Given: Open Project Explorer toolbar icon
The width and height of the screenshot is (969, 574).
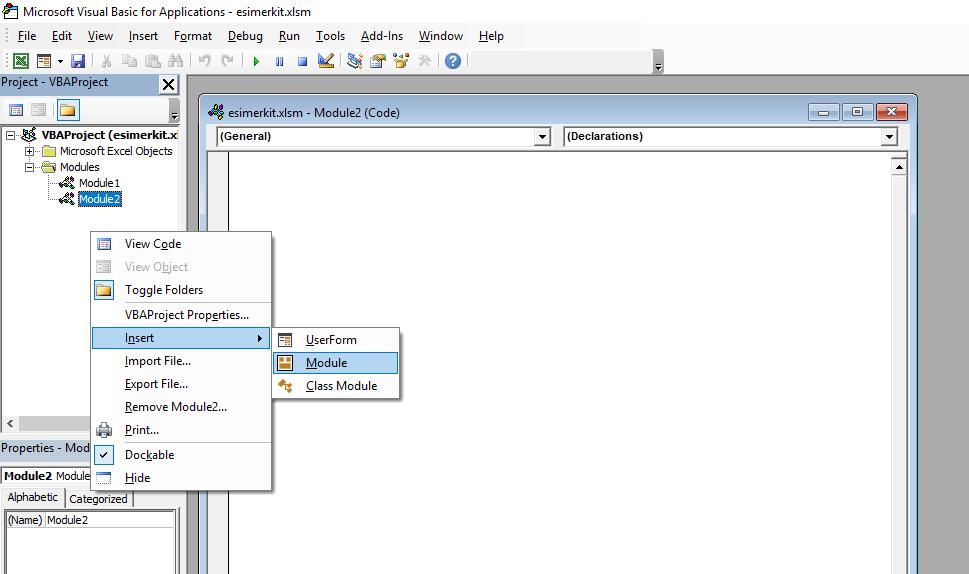Looking at the screenshot, I should [355, 61].
